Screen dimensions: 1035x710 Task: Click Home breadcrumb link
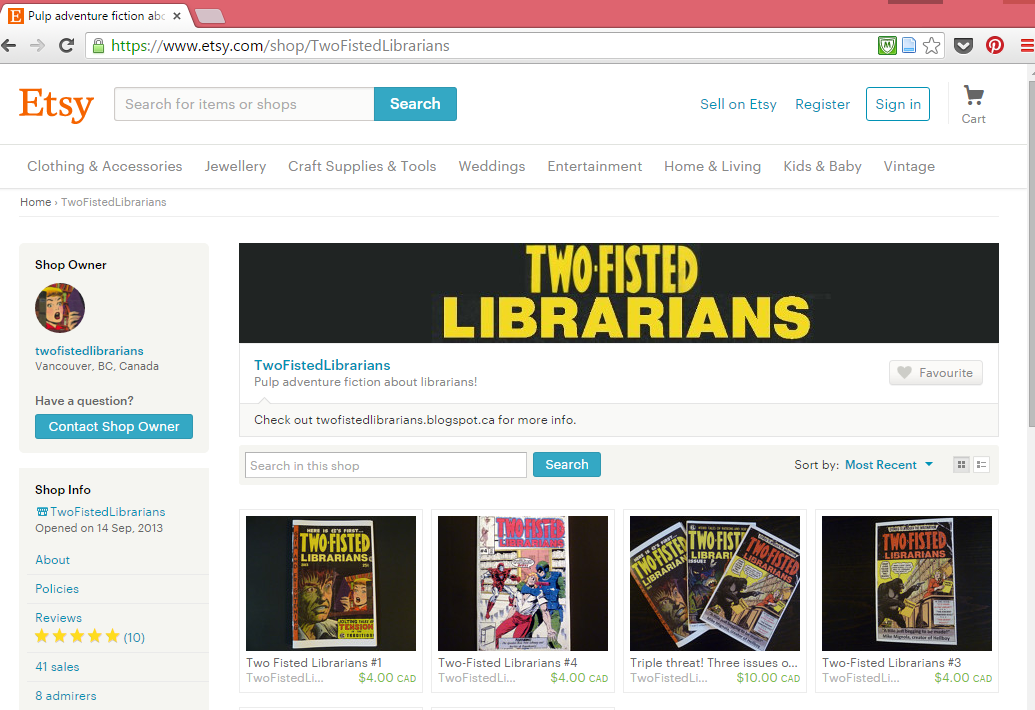[36, 202]
